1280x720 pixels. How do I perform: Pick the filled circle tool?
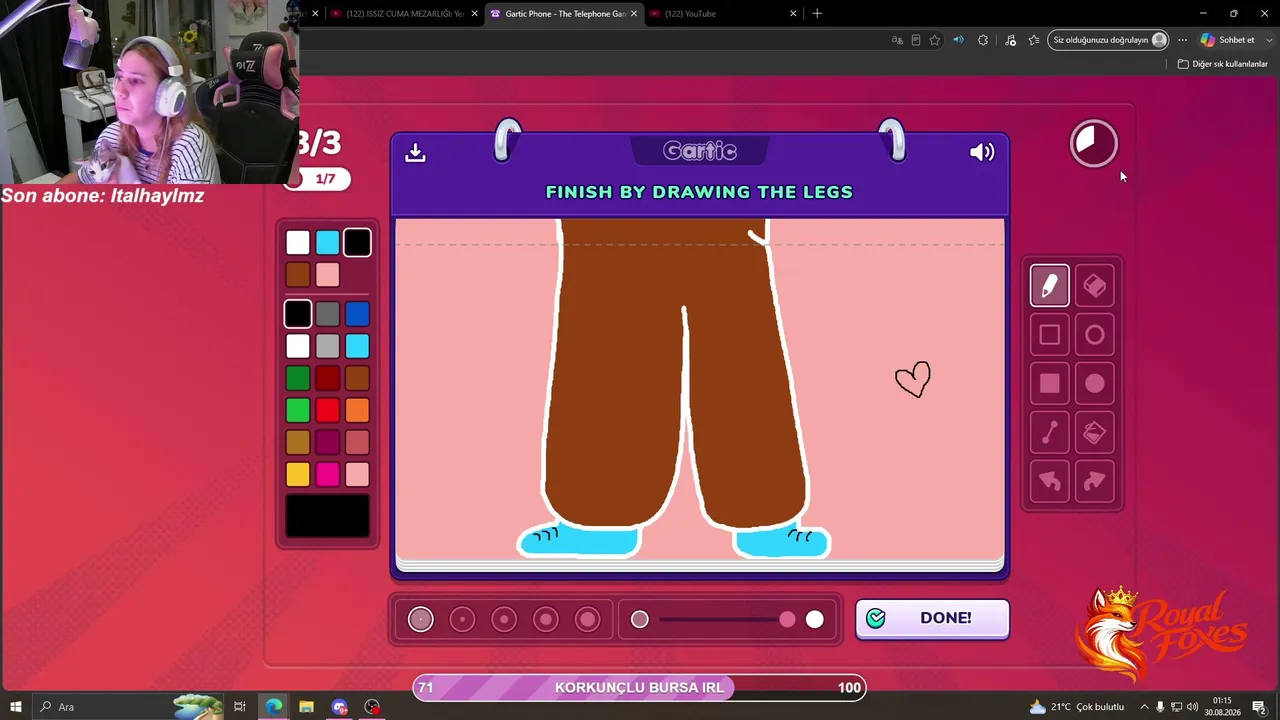coord(1095,383)
